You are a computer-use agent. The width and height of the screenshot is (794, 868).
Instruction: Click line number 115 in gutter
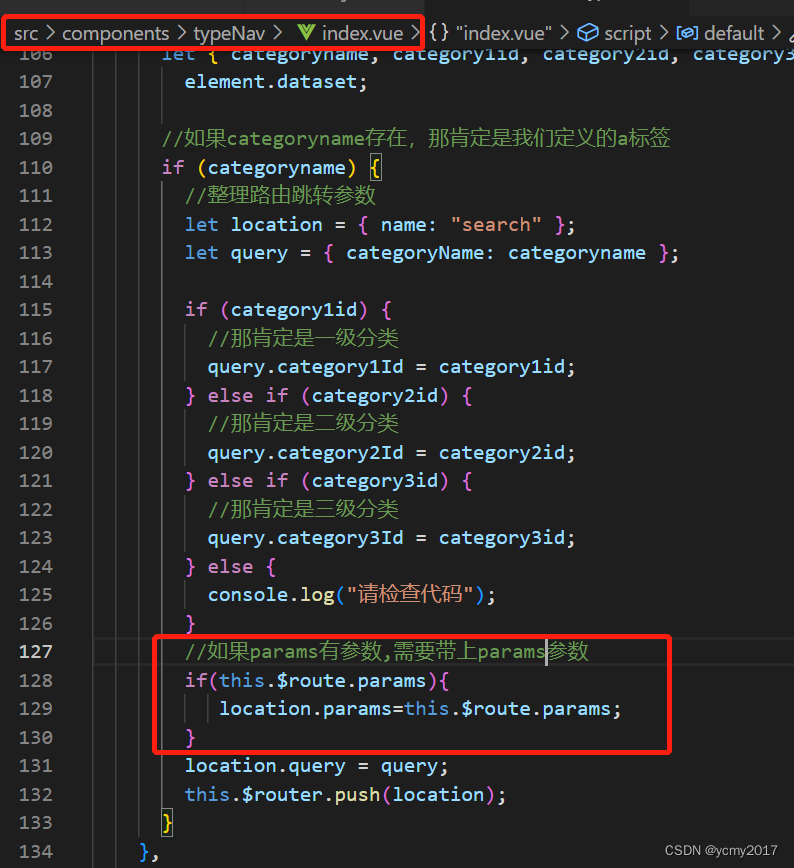click(x=36, y=309)
